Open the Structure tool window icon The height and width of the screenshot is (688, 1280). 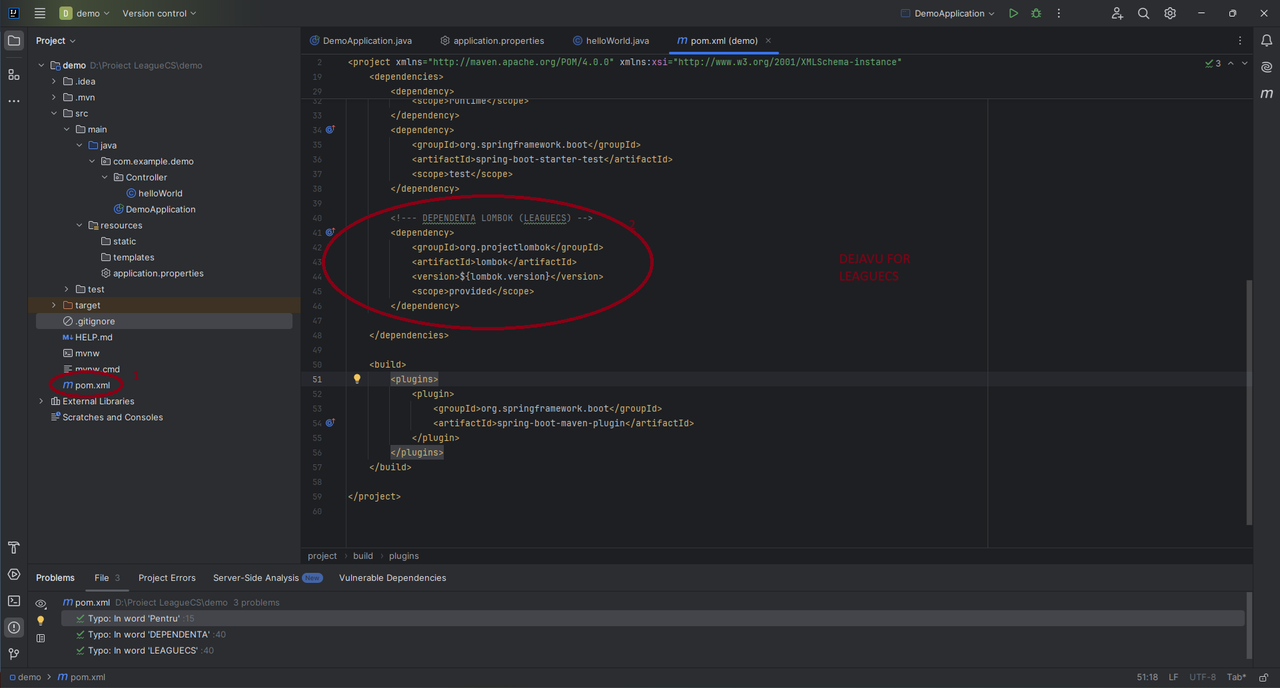click(x=14, y=75)
